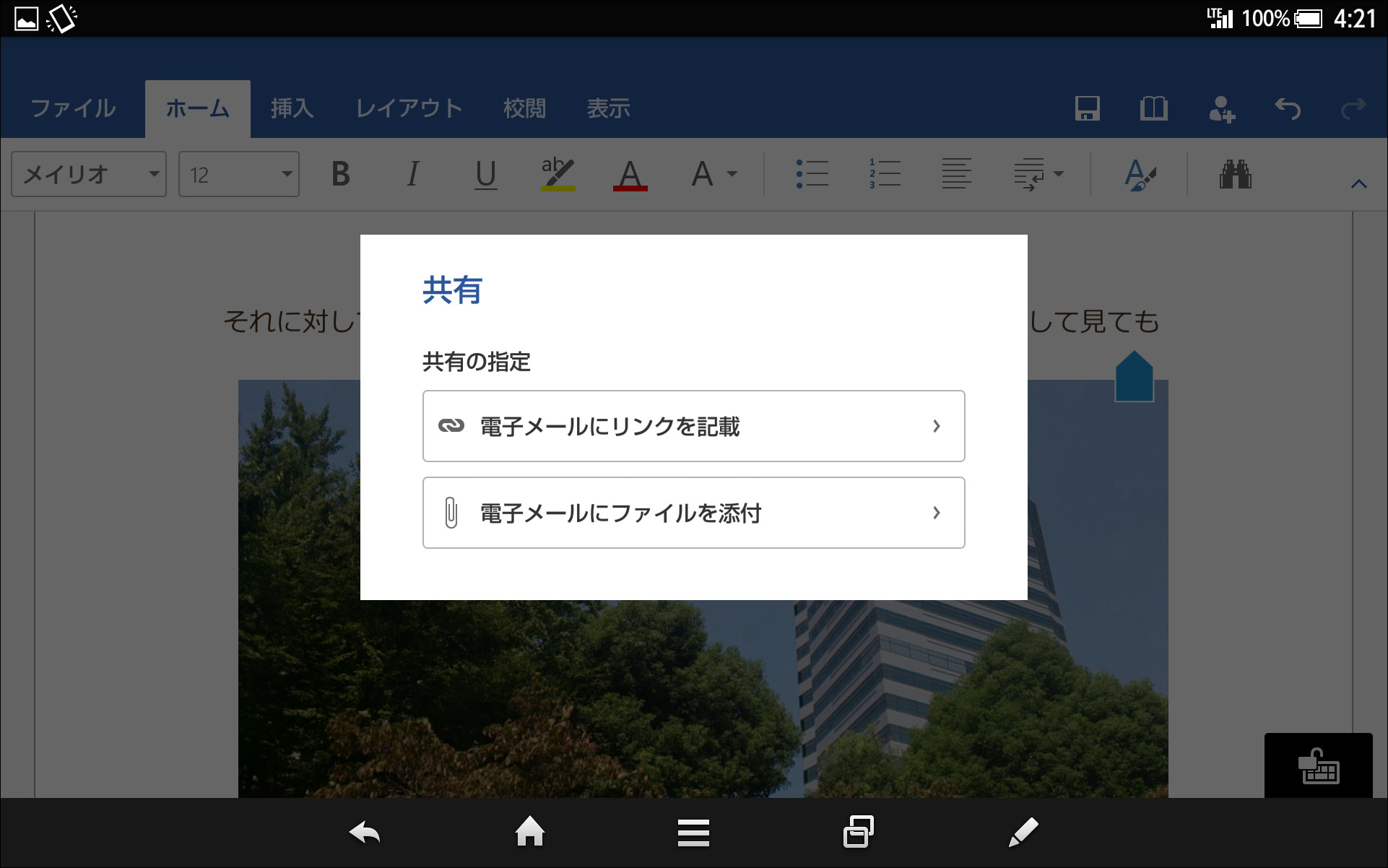
Task: Tap the Save icon in the top bar
Action: [1088, 109]
